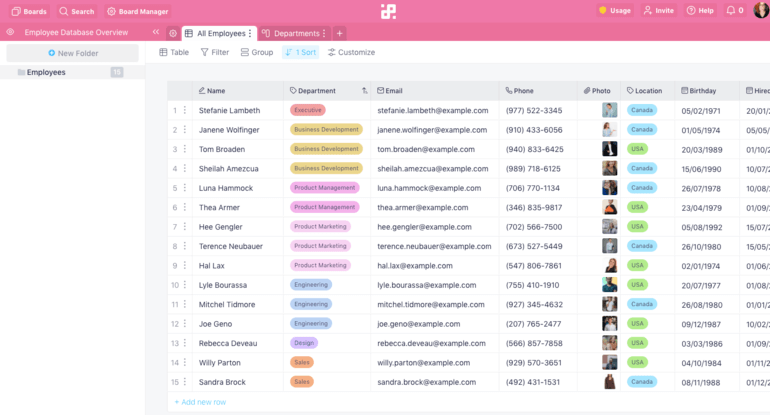The image size is (770, 415).
Task: Open the Usage panel
Action: click(x=614, y=10)
